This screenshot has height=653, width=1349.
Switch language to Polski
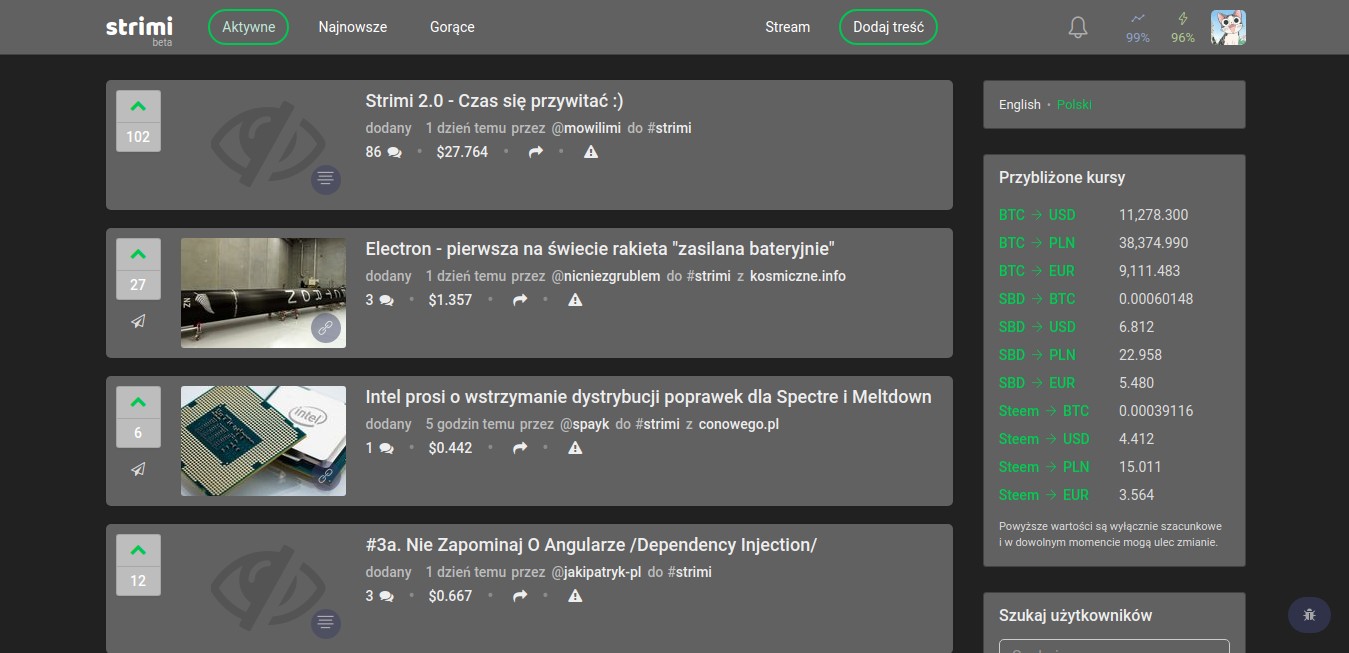[1074, 104]
